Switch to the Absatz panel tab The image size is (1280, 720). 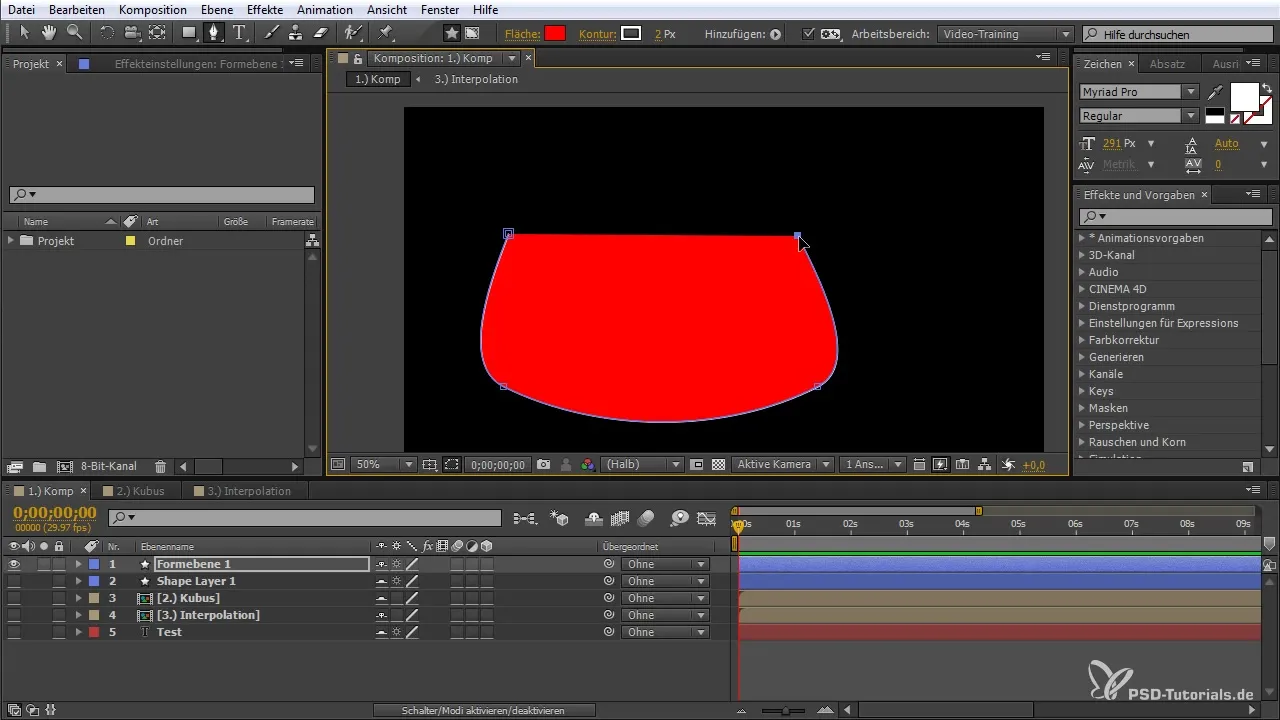tap(1167, 64)
